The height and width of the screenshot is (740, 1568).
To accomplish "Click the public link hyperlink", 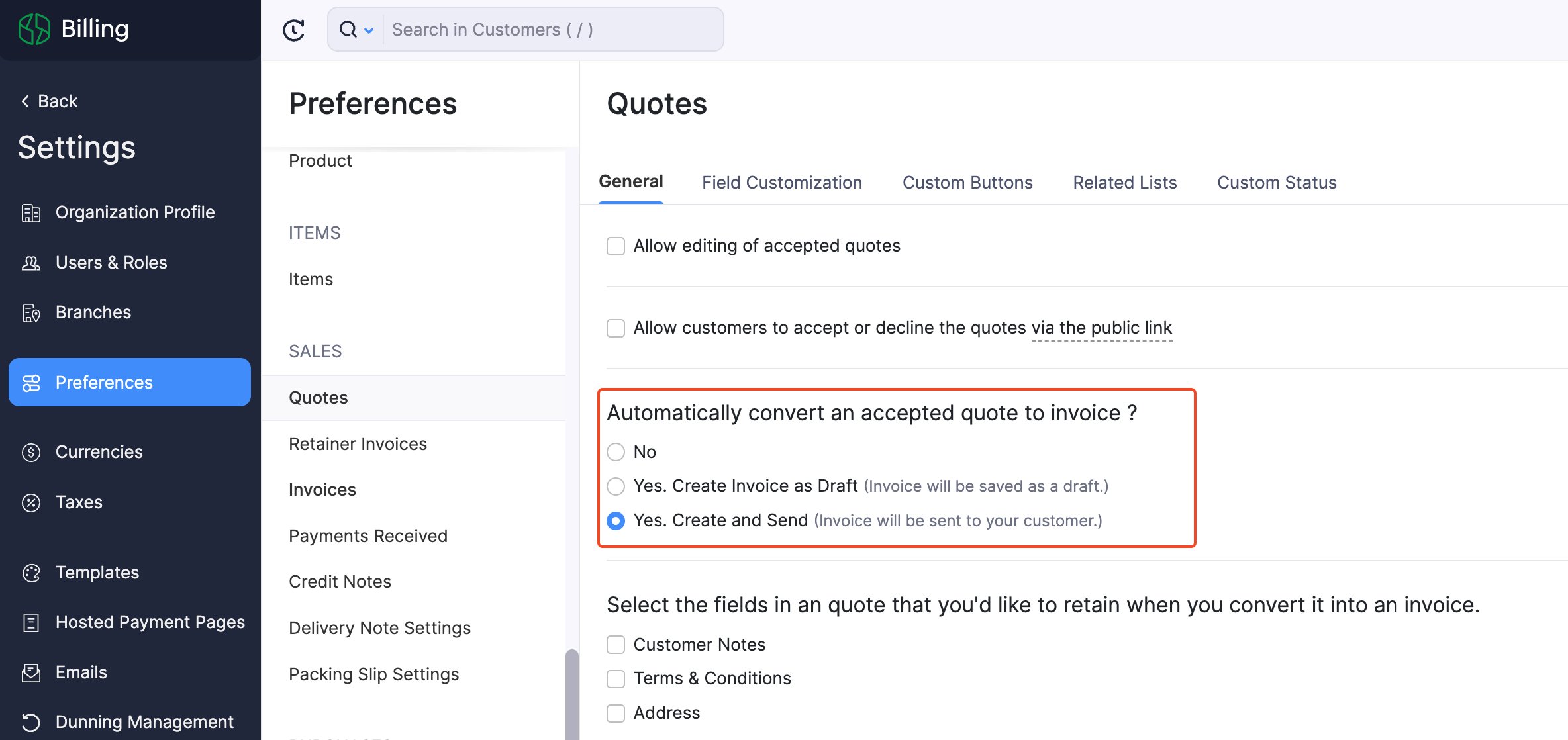I will 1101,327.
